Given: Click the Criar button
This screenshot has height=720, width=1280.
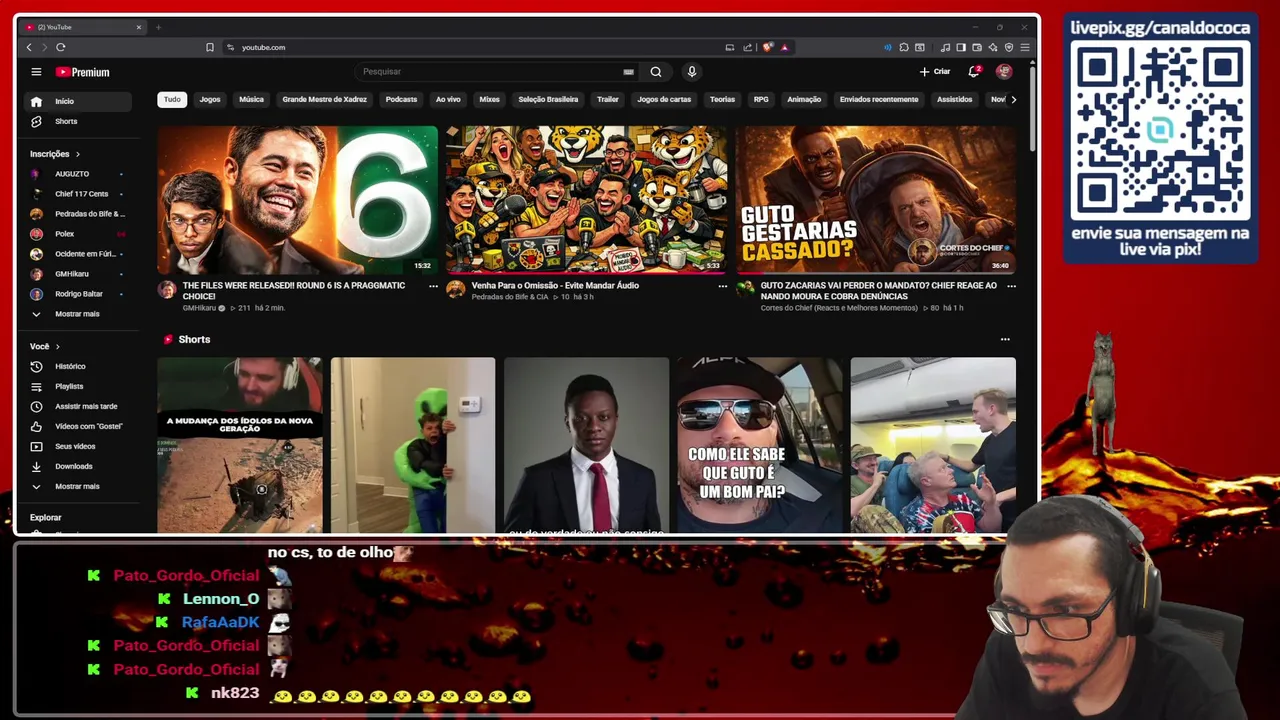Looking at the screenshot, I should coord(935,72).
